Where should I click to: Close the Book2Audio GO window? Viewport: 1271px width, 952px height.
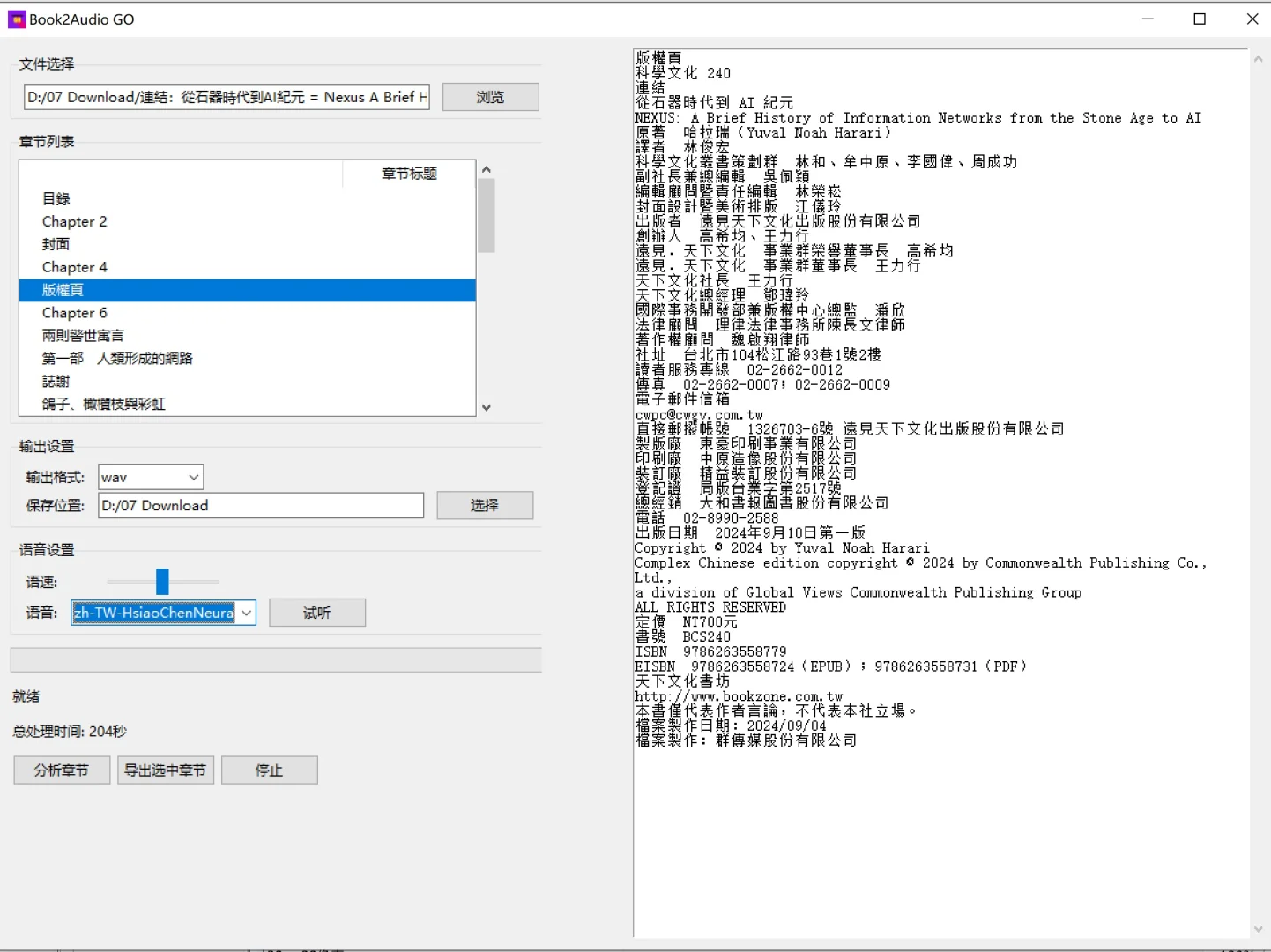[1252, 19]
